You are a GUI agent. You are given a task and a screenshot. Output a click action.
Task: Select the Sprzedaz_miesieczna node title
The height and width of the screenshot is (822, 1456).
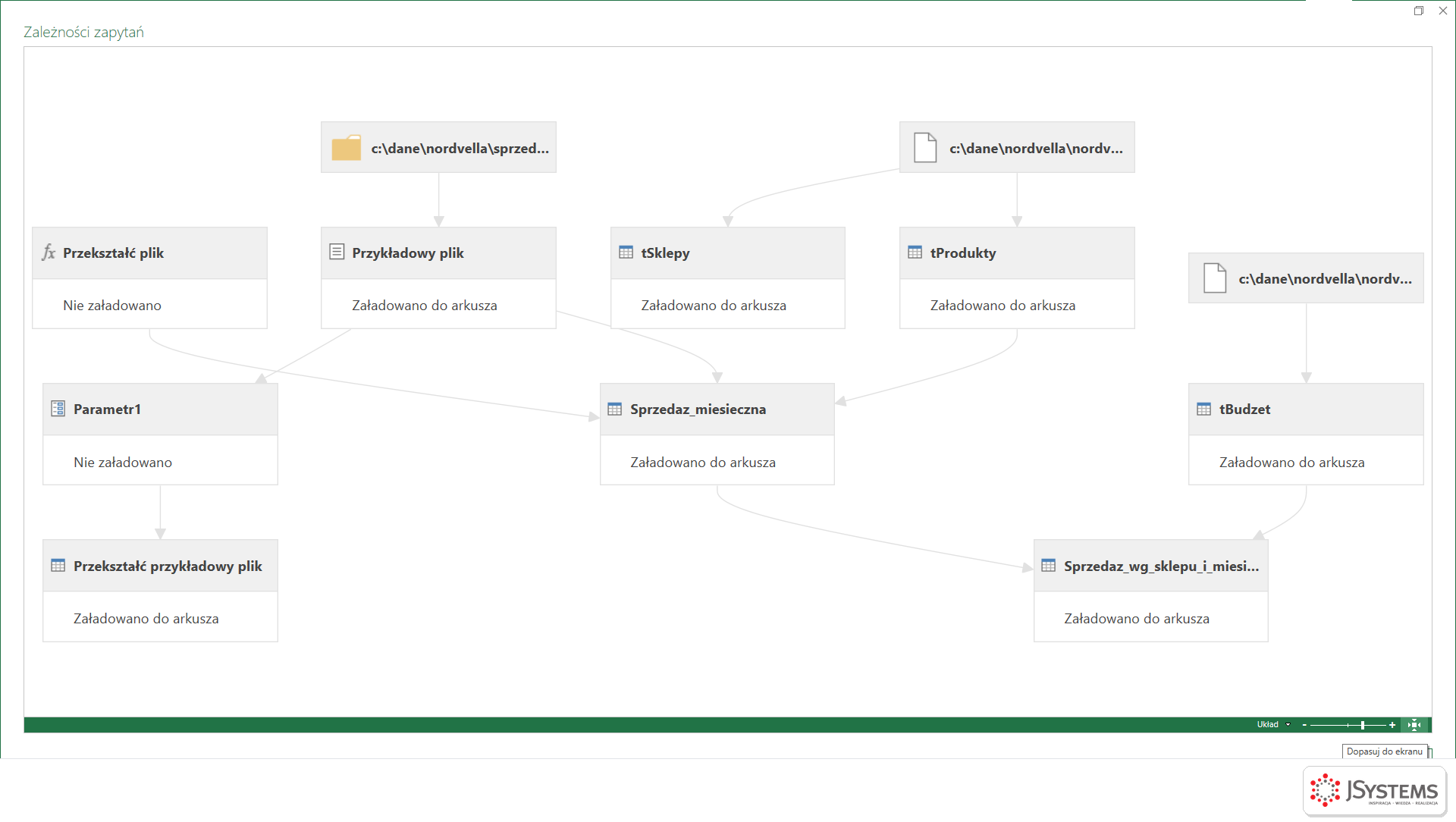(x=698, y=409)
